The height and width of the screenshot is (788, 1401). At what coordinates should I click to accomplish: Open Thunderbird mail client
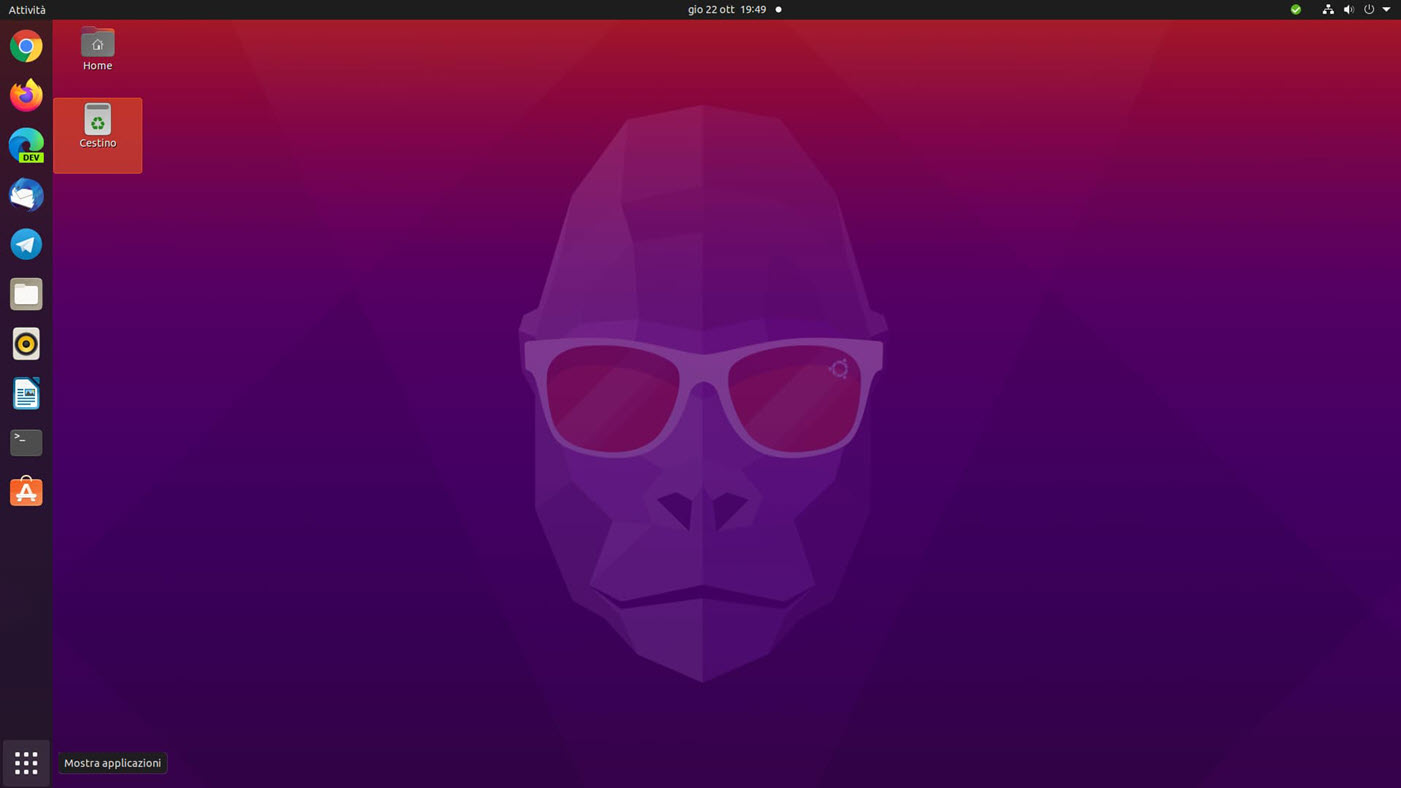(25, 194)
